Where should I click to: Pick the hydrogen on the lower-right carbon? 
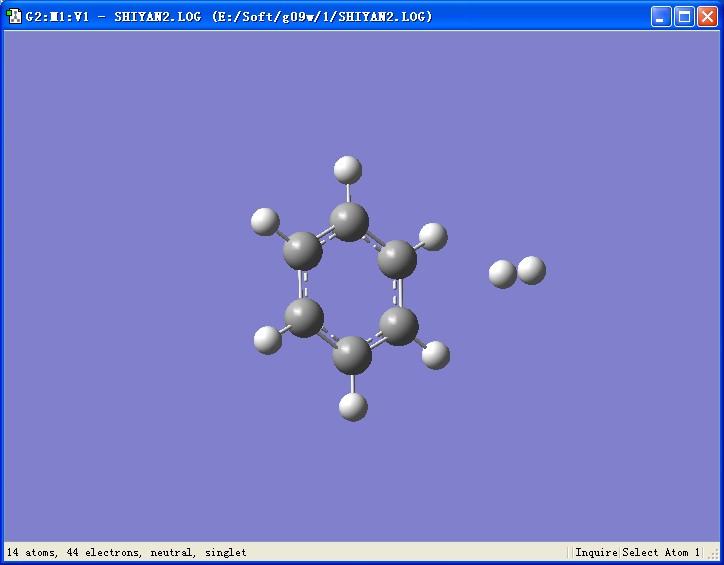436,355
